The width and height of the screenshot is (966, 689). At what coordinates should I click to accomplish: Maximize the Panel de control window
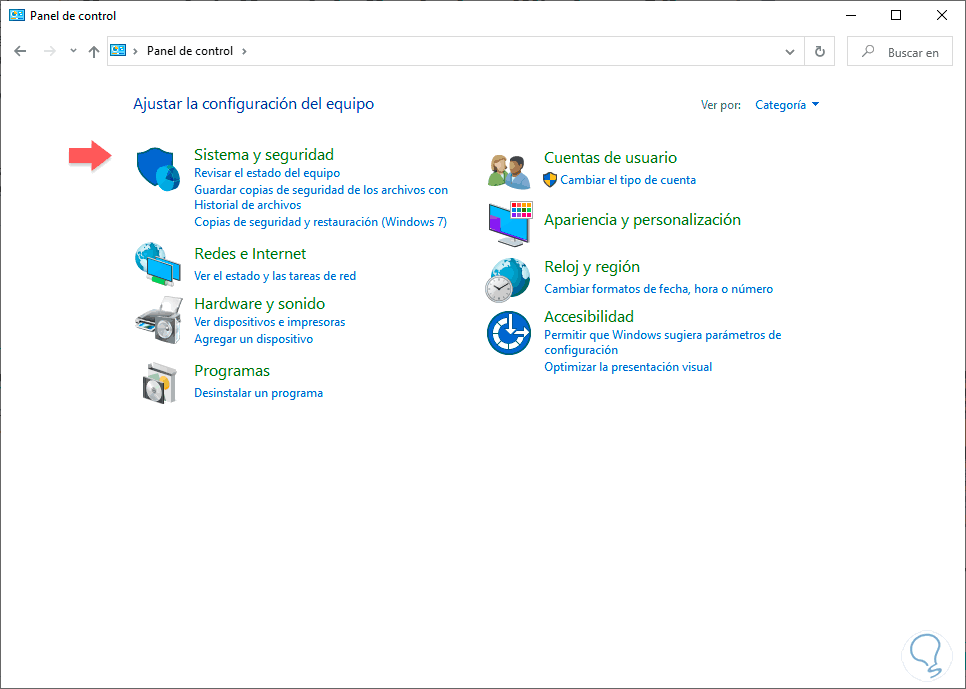896,15
